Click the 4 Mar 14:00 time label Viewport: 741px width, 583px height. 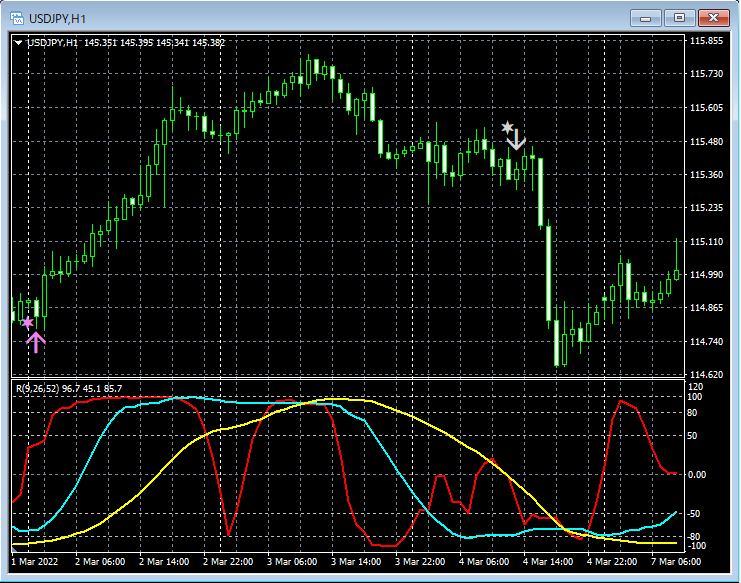point(548,562)
